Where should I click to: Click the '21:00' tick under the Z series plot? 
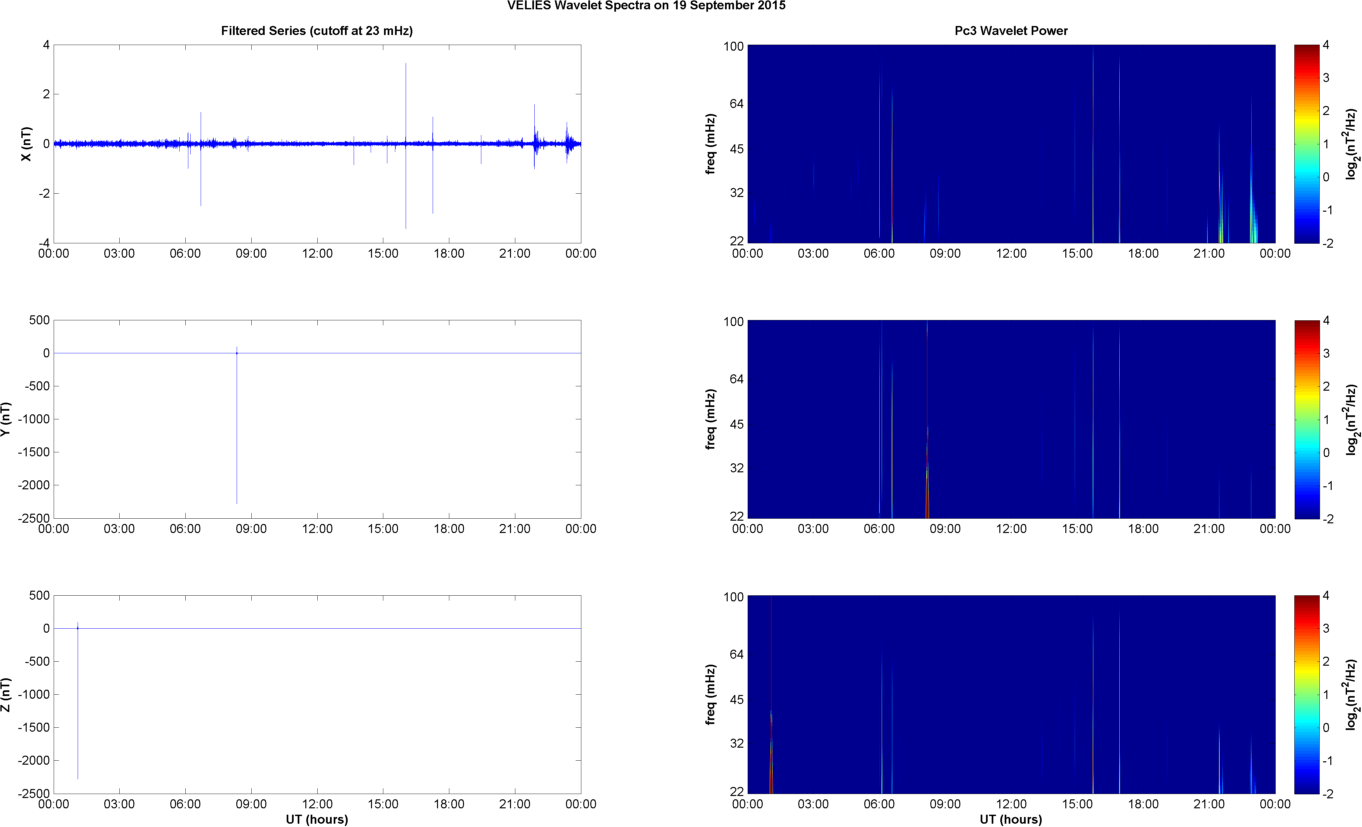[x=515, y=804]
